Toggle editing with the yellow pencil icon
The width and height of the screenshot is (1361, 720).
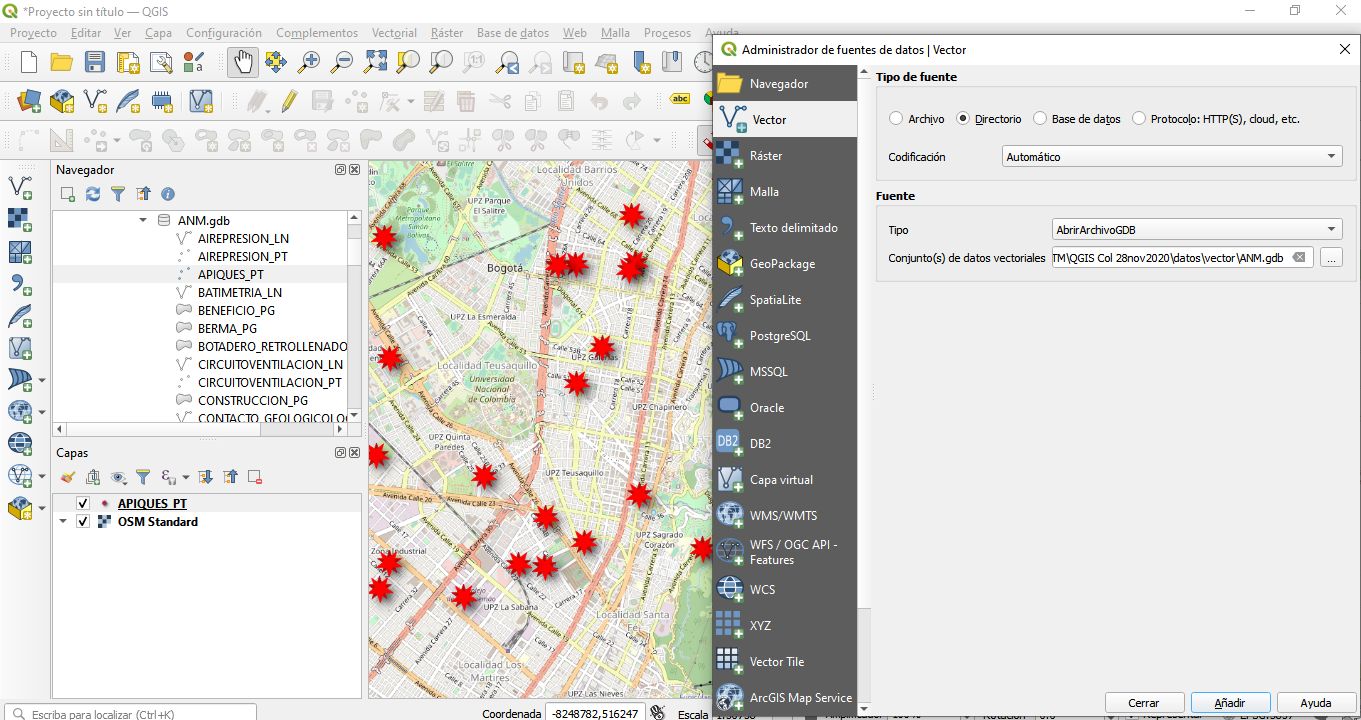pyautogui.click(x=289, y=101)
